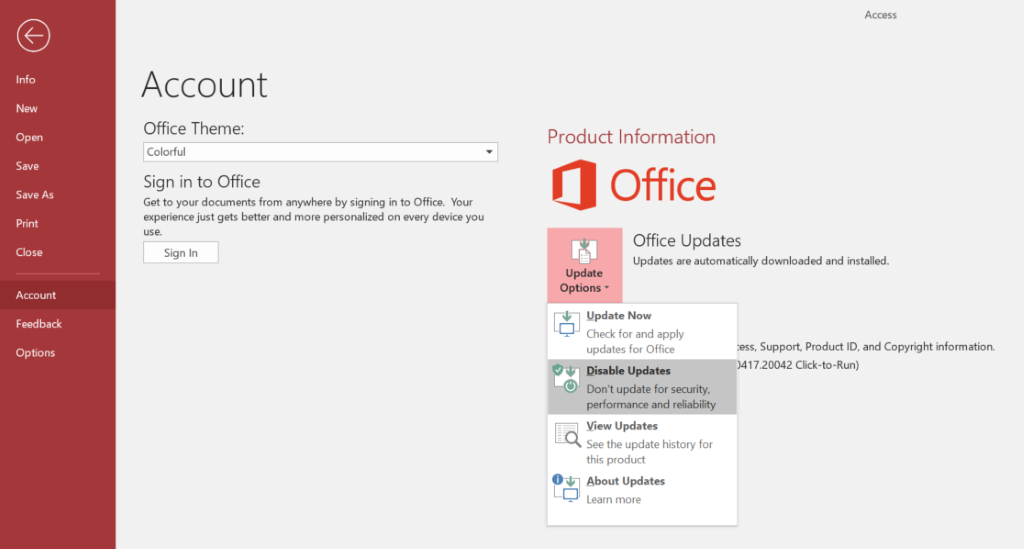Click 'Updates are automatically downloaded and installed' text
The width and height of the screenshot is (1024, 549).
[761, 261]
